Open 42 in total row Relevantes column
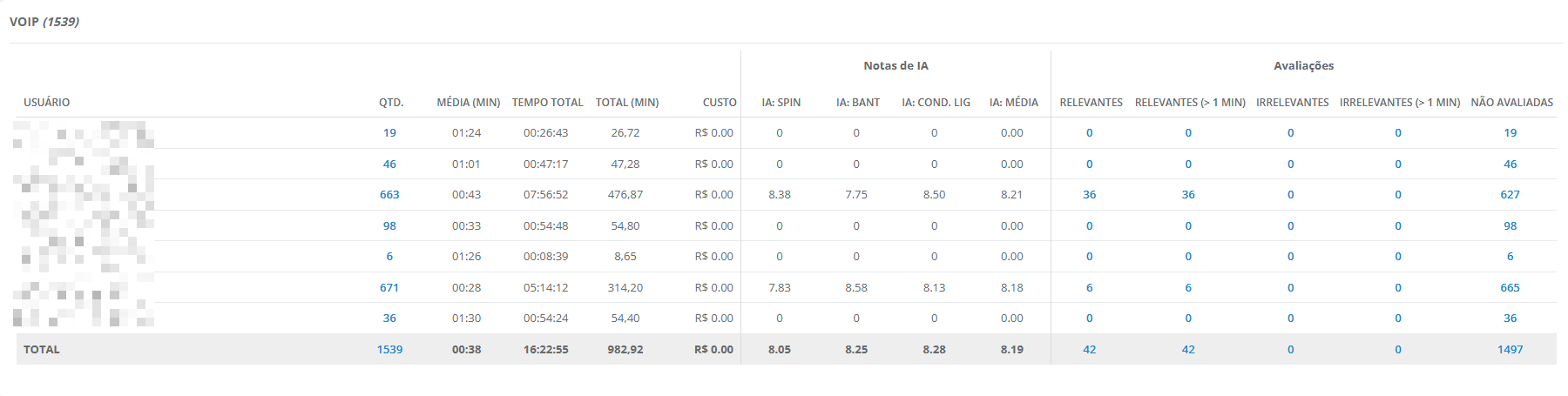 pyautogui.click(x=1089, y=349)
